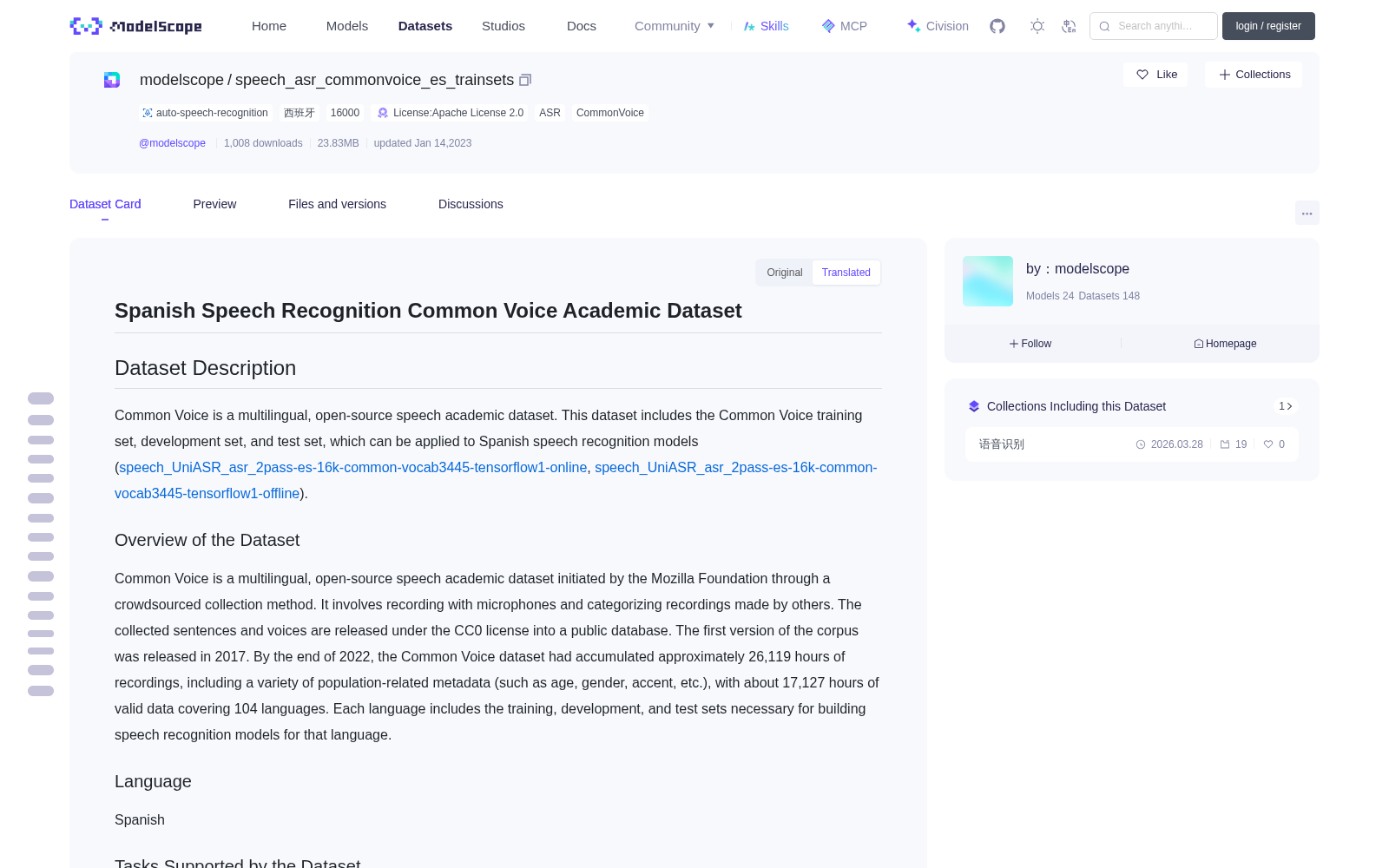This screenshot has height=868, width=1389.
Task: Click the Civision sparkle icon
Action: (x=913, y=26)
